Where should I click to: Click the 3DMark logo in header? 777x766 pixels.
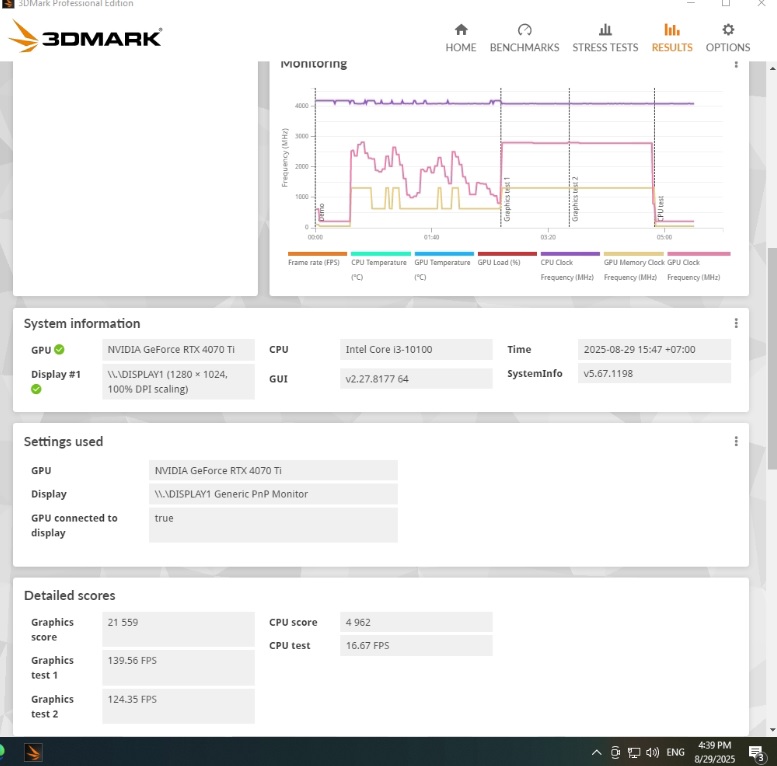pos(85,38)
